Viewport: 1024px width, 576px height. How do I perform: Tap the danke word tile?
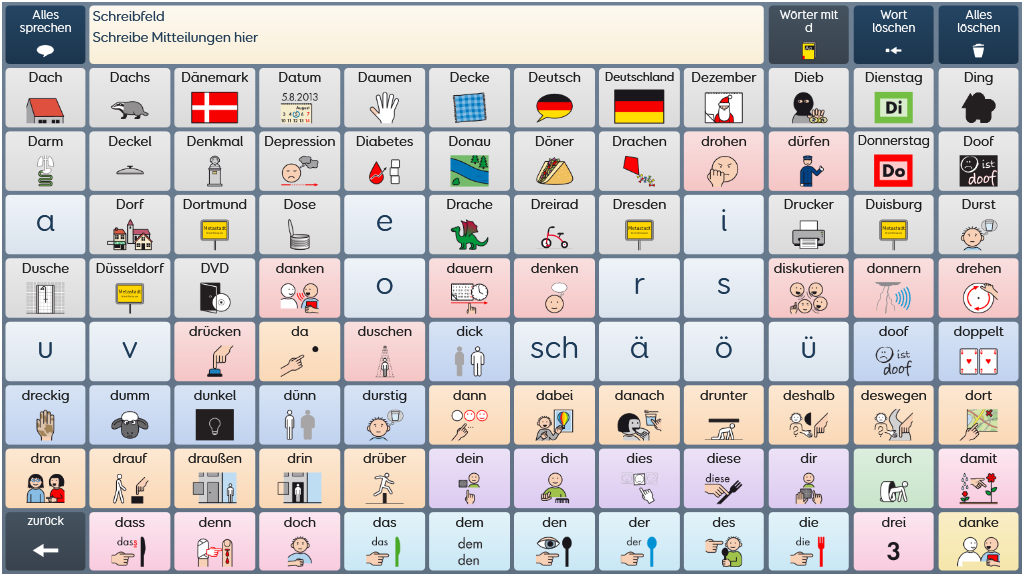pyautogui.click(x=978, y=542)
